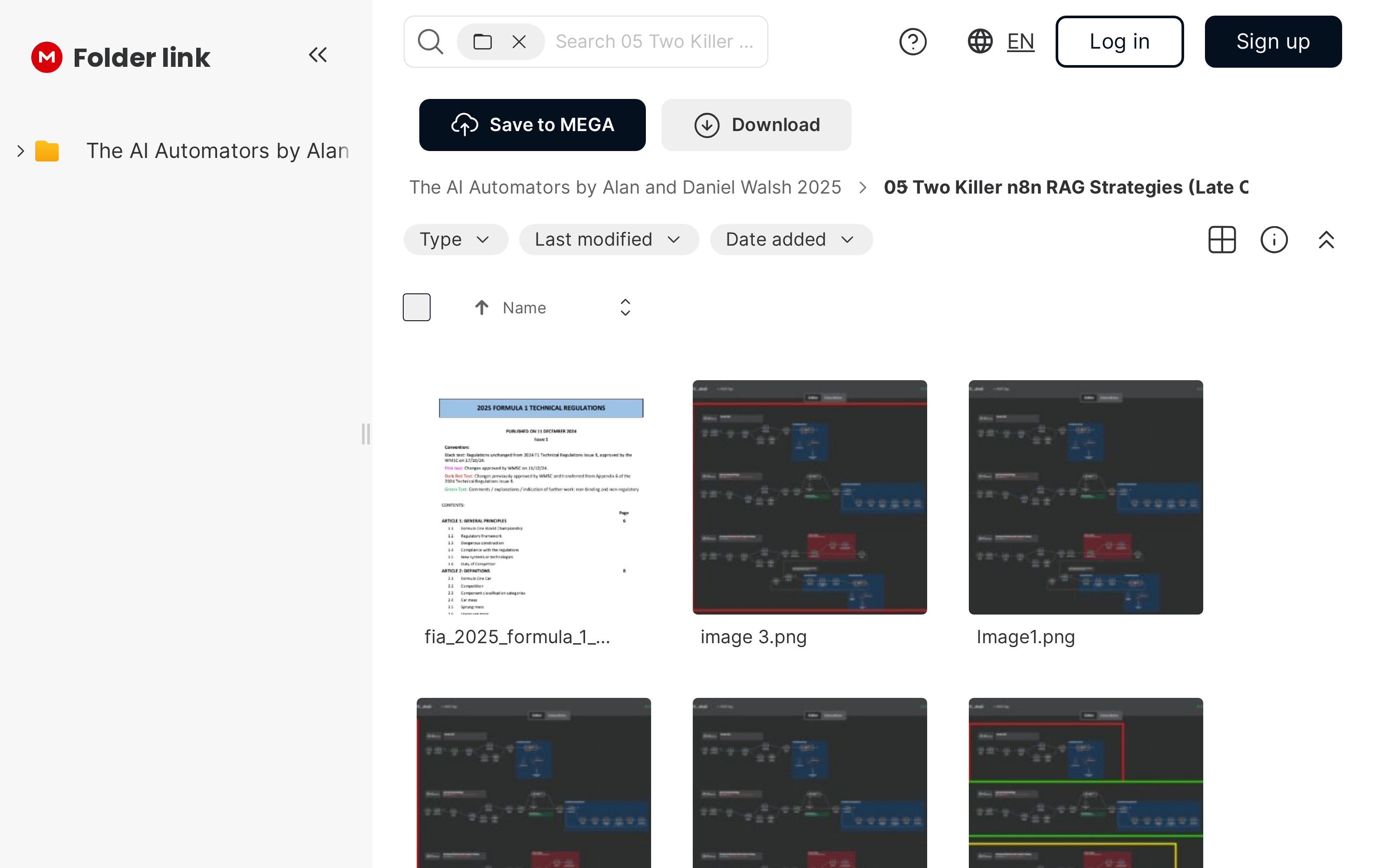Click the folder filter chip icon in search

click(482, 42)
